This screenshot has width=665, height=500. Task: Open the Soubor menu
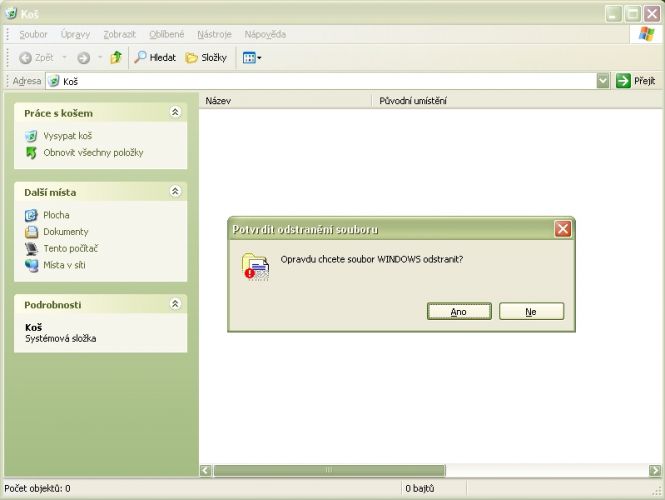click(x=33, y=34)
